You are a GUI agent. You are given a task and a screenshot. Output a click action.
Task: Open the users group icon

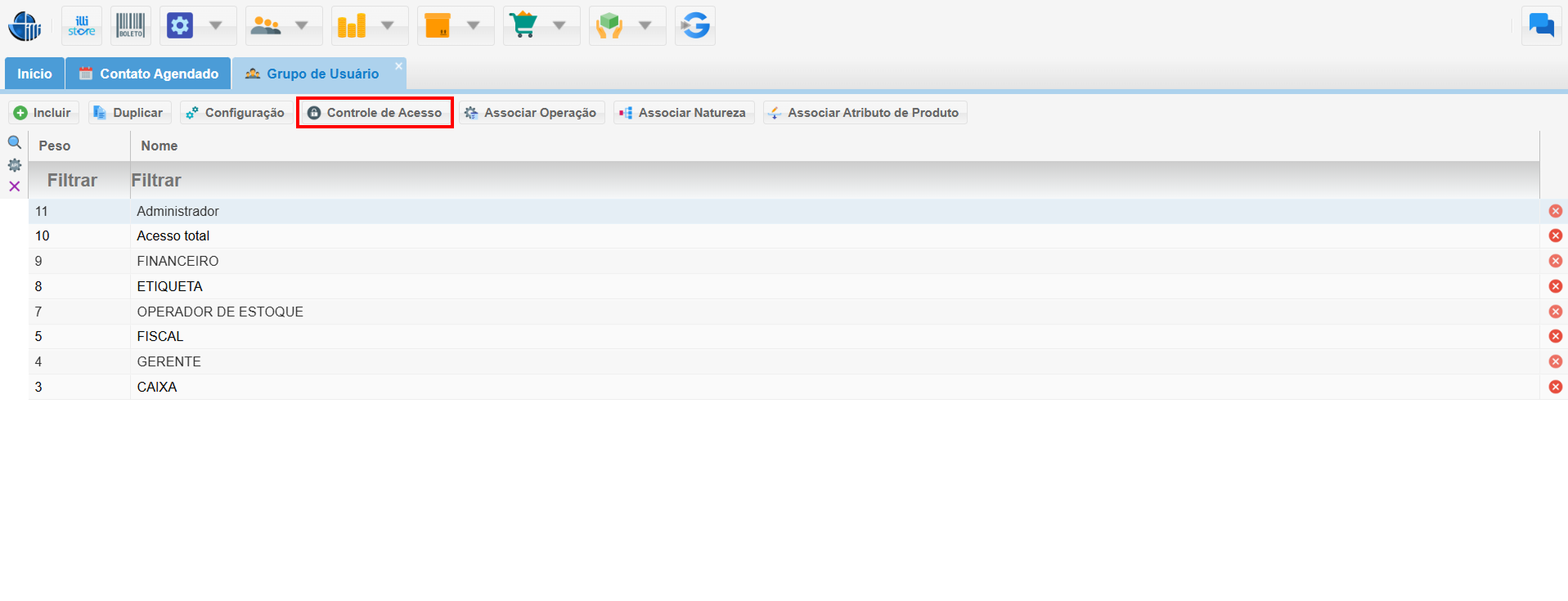[x=266, y=26]
